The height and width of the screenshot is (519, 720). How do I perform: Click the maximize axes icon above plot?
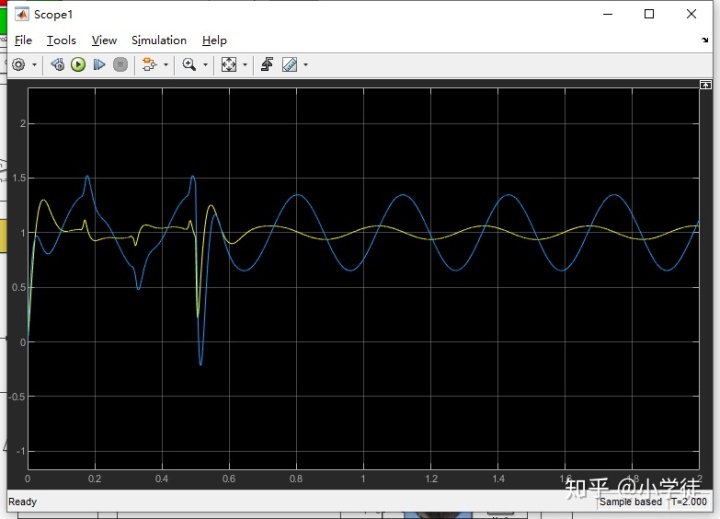pos(706,85)
